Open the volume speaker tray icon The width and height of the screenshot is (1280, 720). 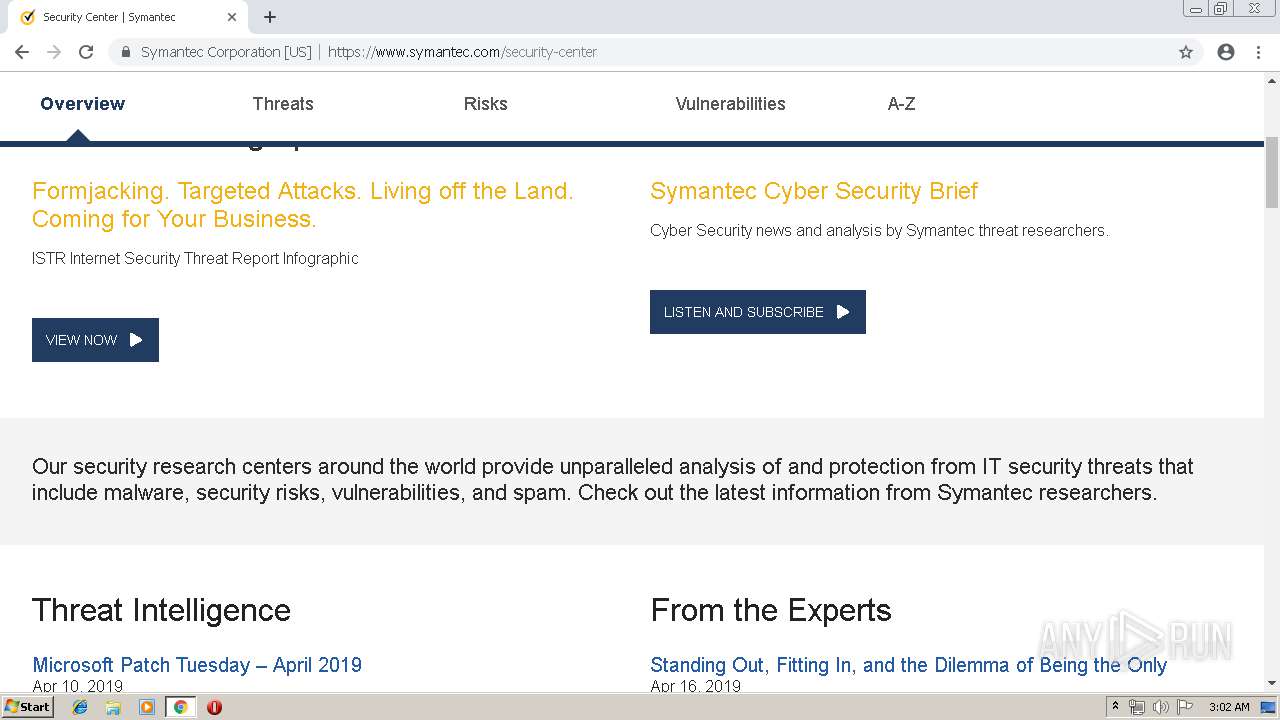(x=1160, y=707)
